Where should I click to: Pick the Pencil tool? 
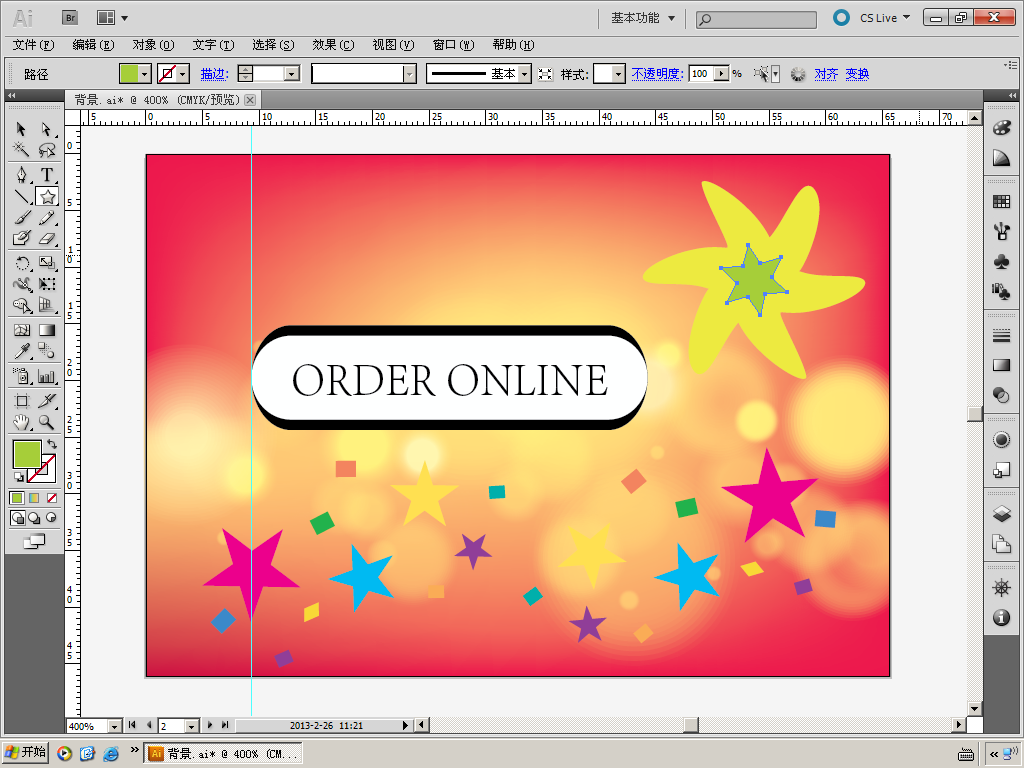[x=46, y=217]
